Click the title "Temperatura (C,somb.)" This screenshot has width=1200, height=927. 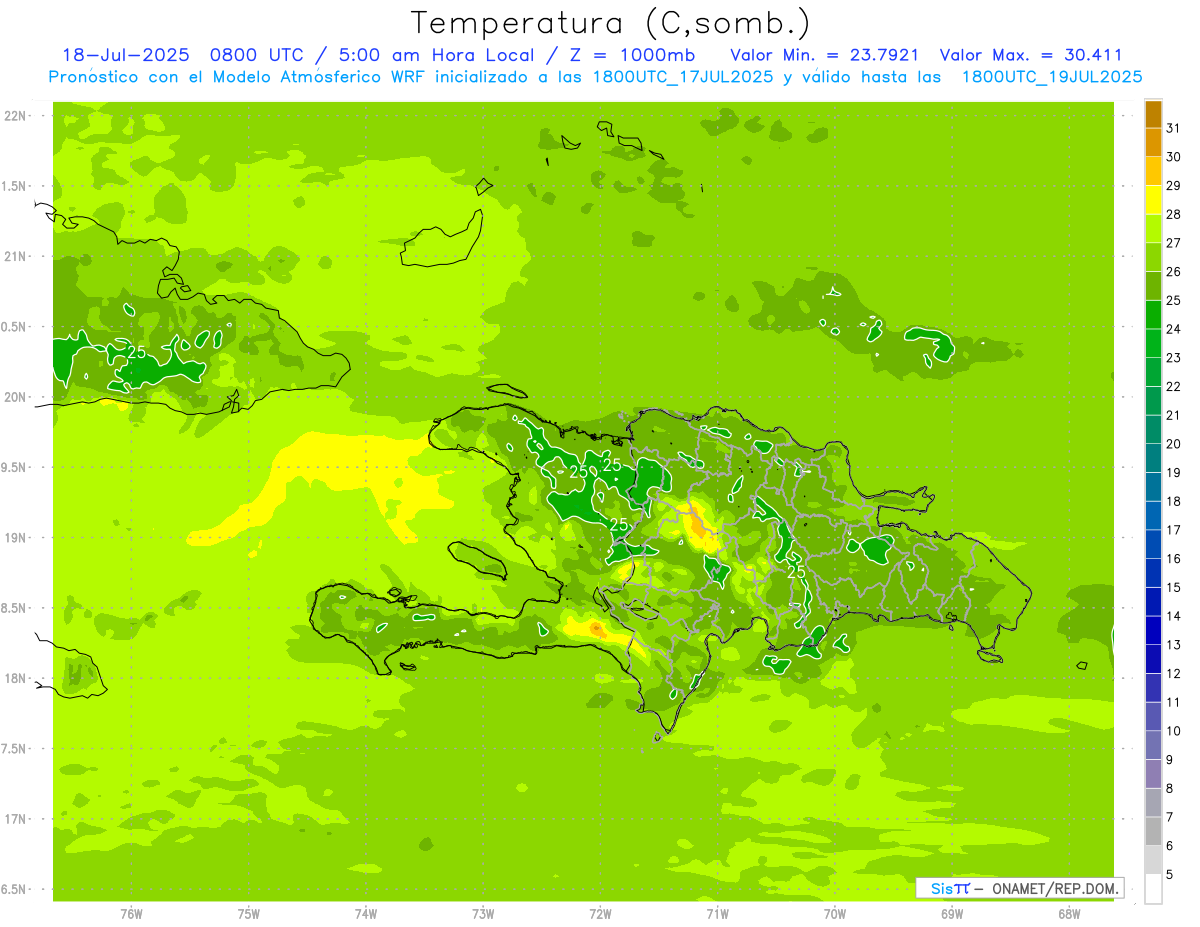pos(610,23)
